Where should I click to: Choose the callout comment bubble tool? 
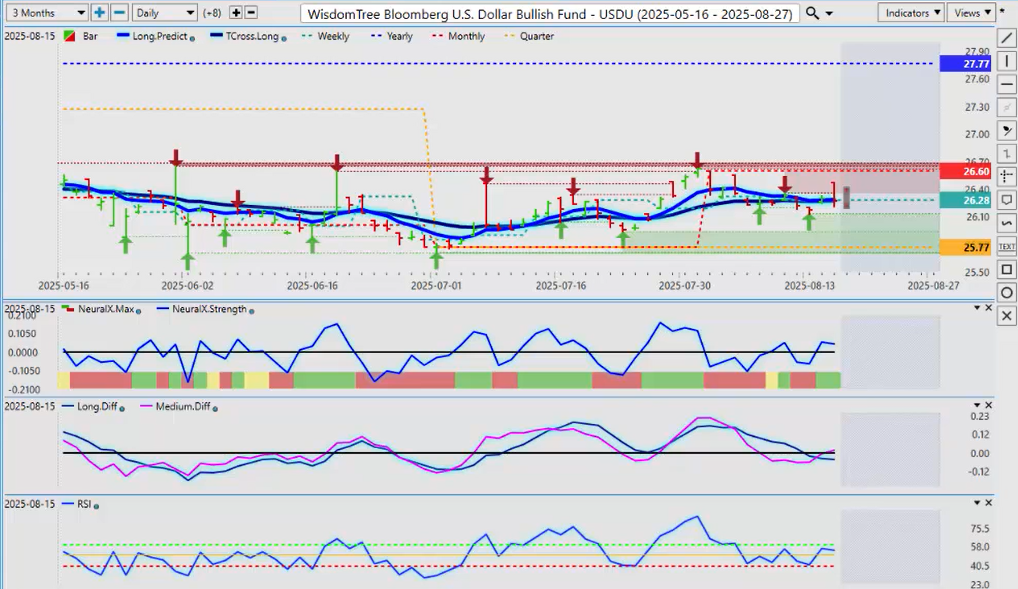[x=1007, y=200]
